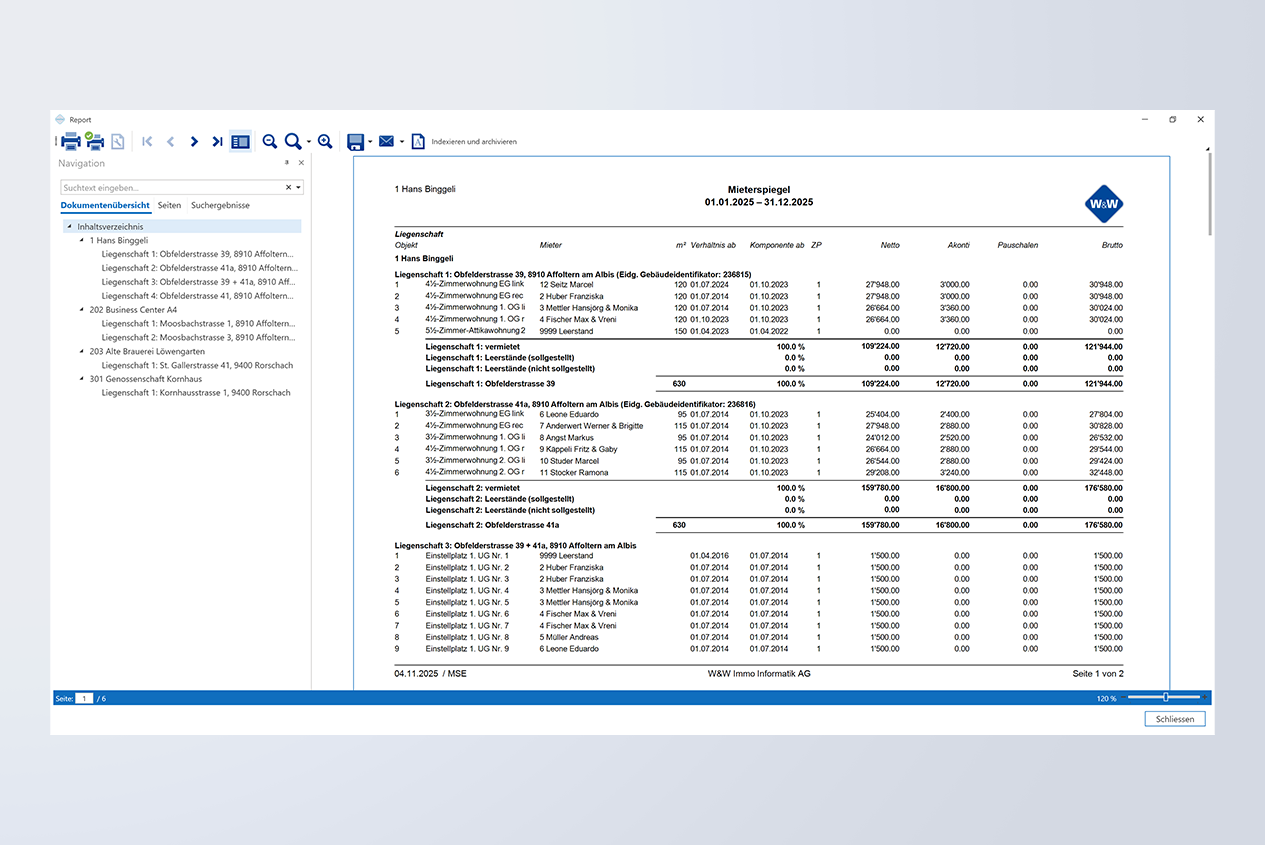Click the Indexieren und archivieren document icon
This screenshot has width=1265, height=845.
[418, 142]
